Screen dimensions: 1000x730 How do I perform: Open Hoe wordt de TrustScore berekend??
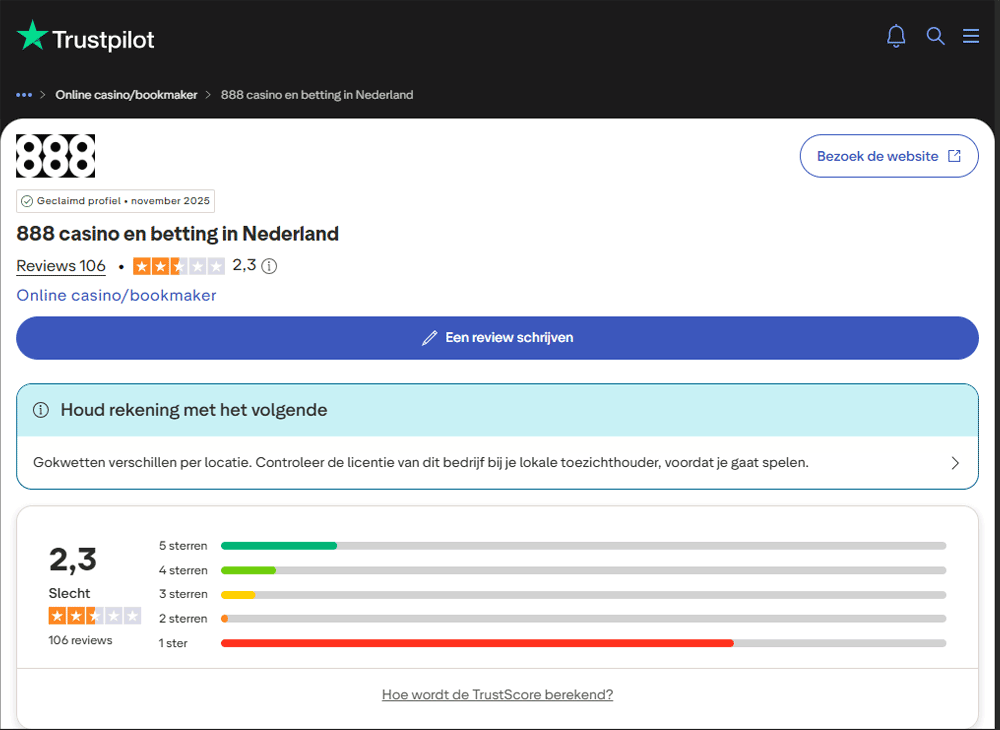497,694
